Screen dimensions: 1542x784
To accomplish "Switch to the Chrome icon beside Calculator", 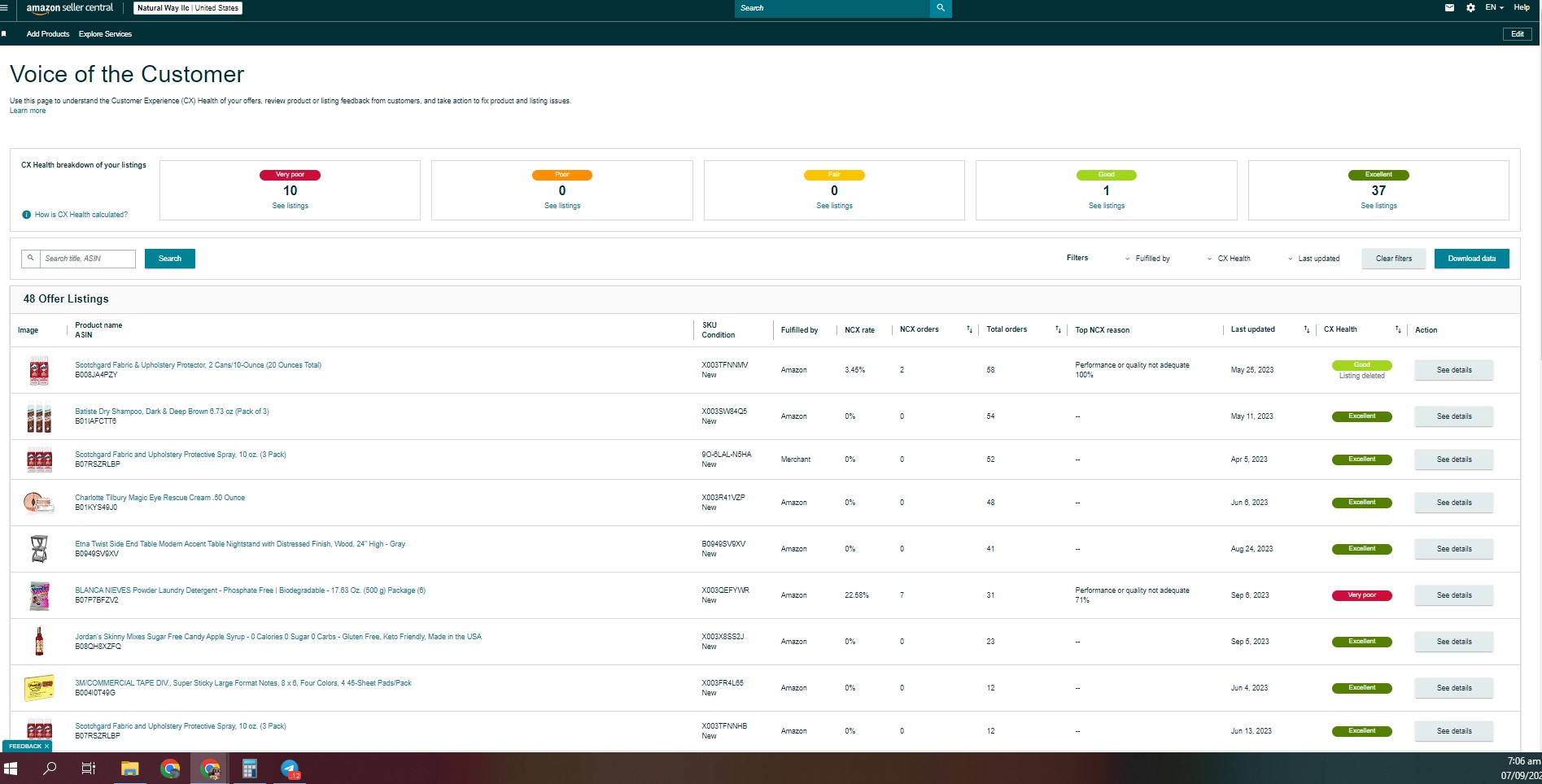I will (210, 768).
